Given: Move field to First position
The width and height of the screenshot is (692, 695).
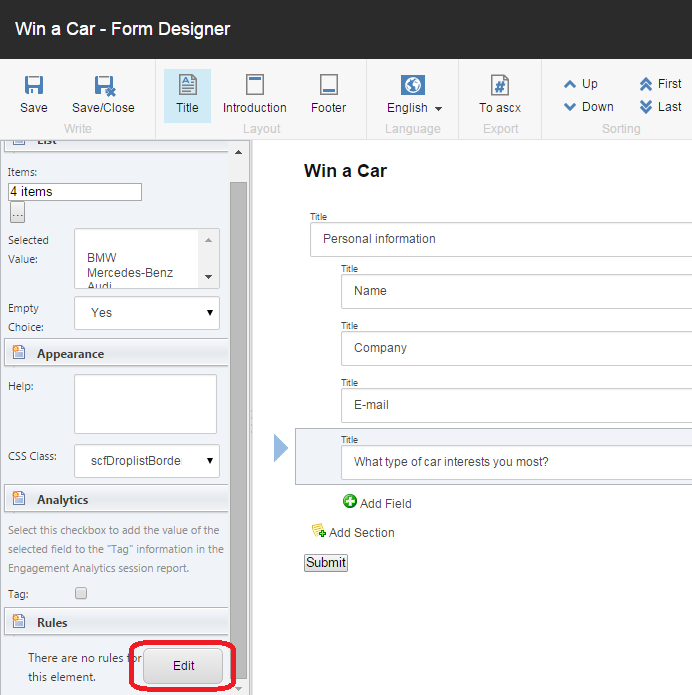Looking at the screenshot, I should point(660,84).
